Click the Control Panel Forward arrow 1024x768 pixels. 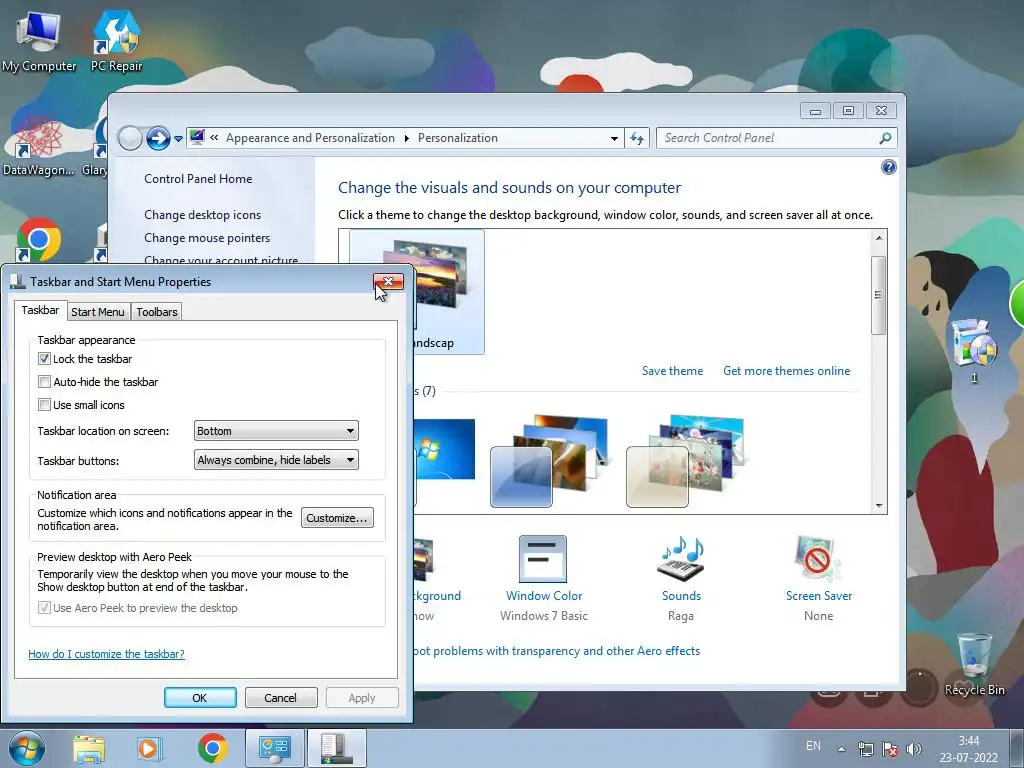pyautogui.click(x=158, y=138)
